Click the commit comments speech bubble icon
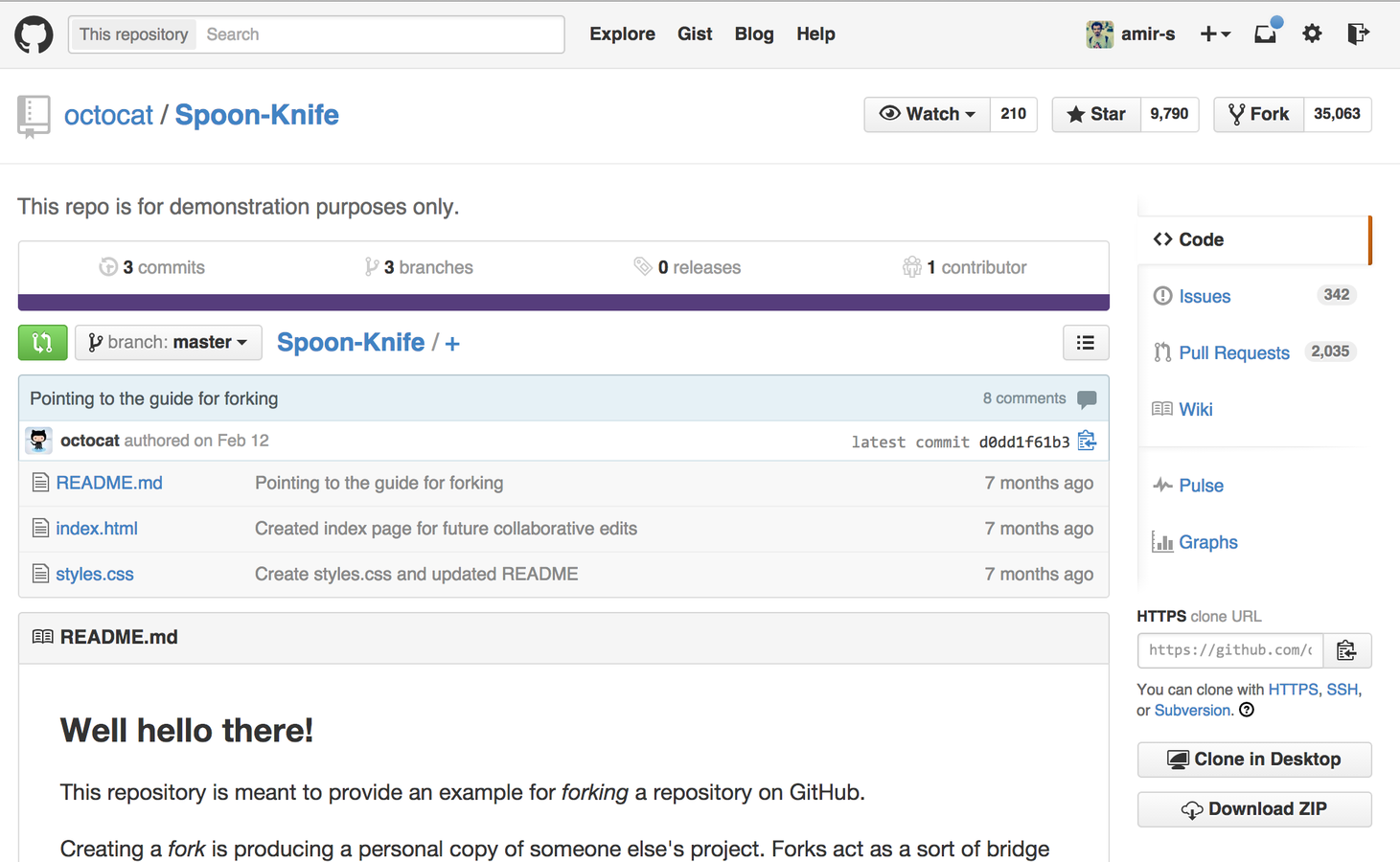This screenshot has height=862, width=1400. coord(1087,399)
